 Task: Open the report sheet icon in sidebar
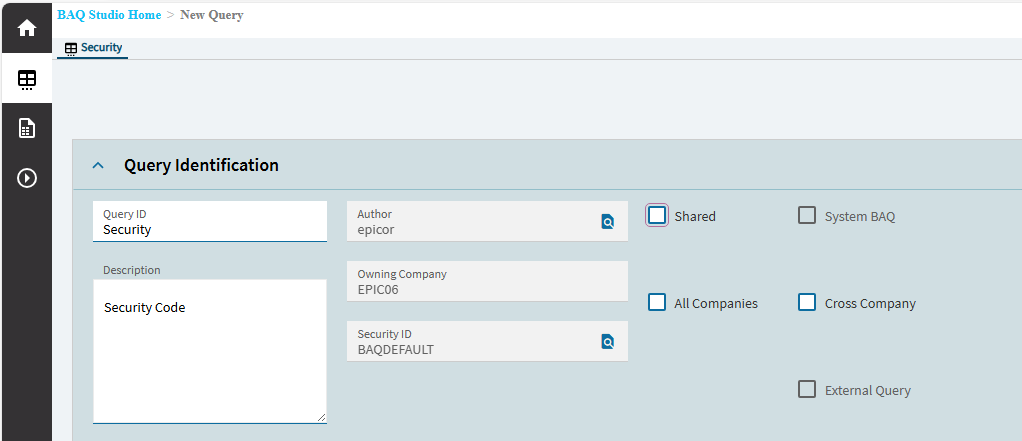27,128
